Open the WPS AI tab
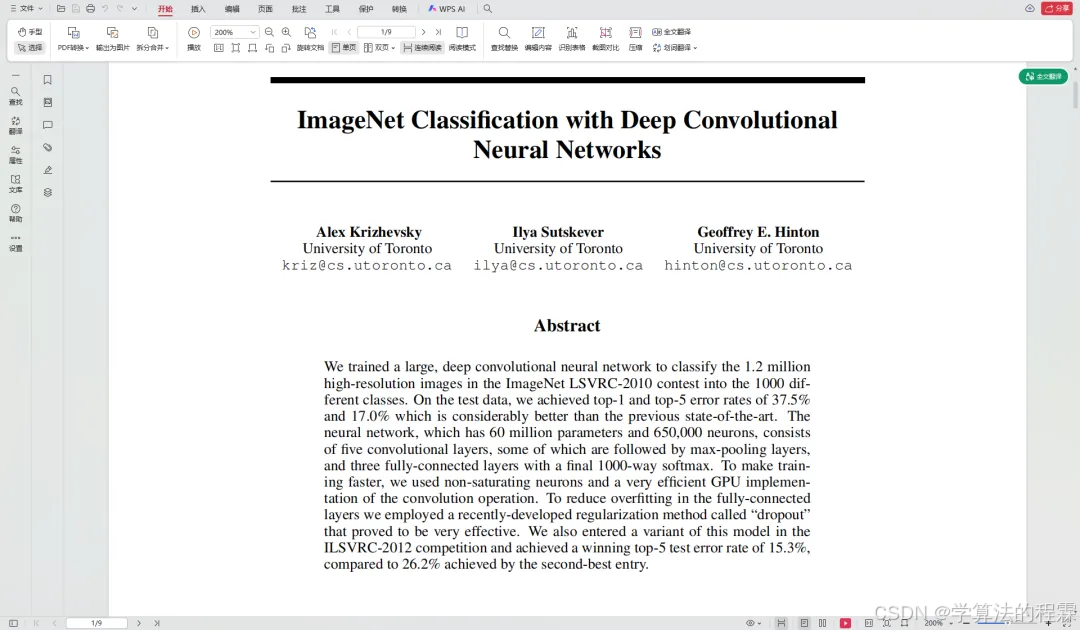 (447, 9)
